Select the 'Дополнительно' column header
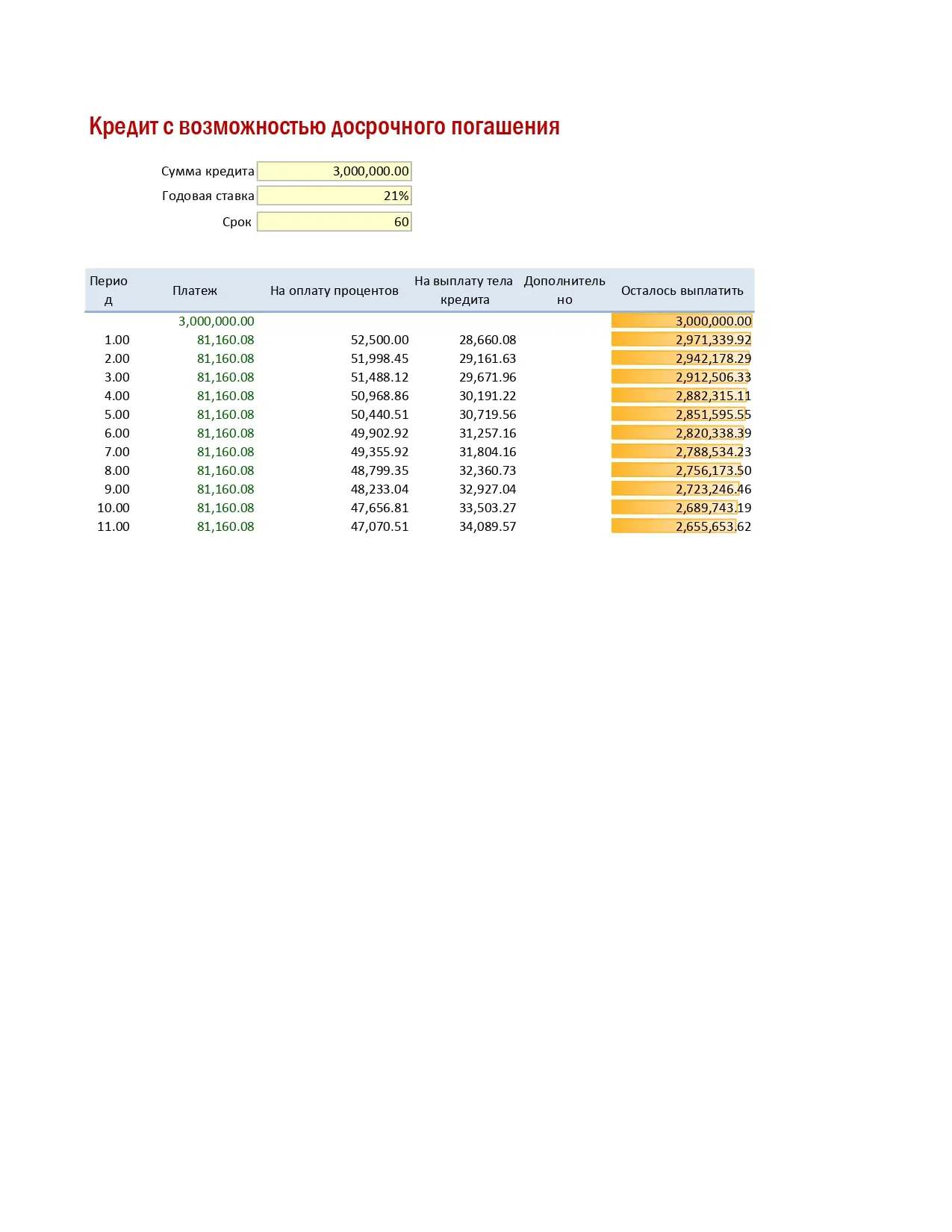 pos(564,290)
